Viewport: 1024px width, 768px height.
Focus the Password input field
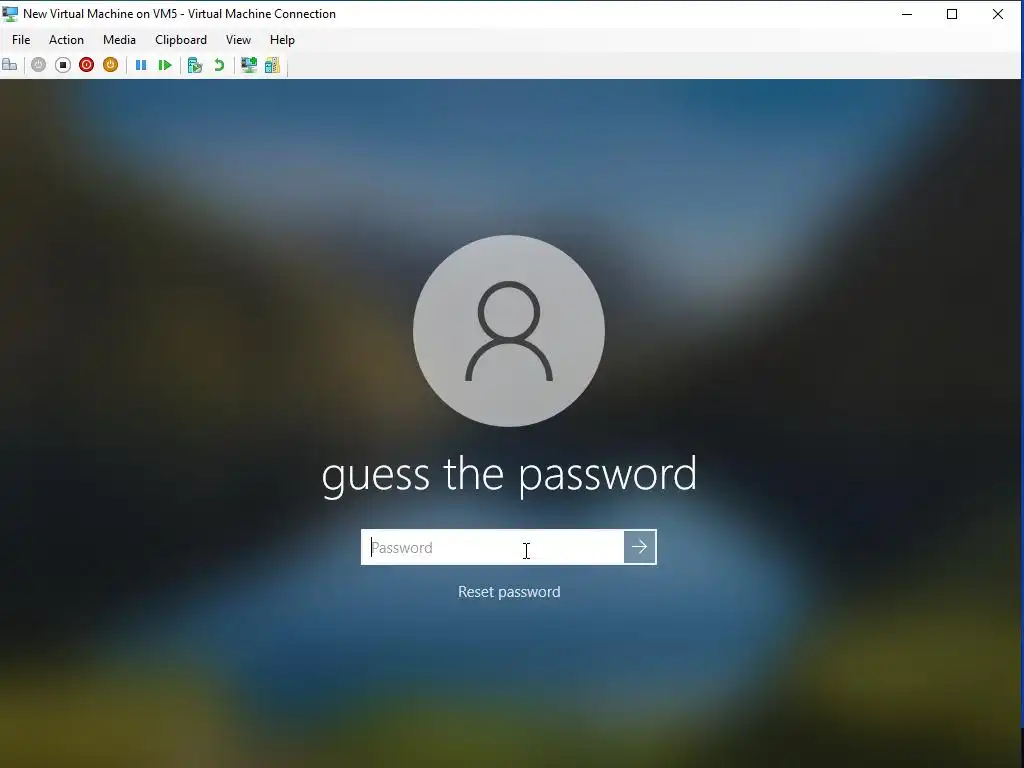pos(492,547)
